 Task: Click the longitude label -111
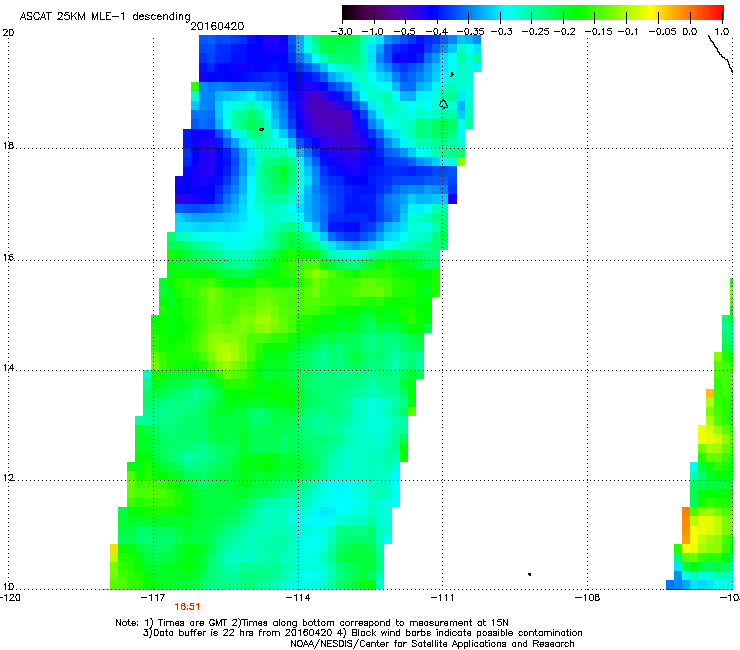(x=442, y=598)
